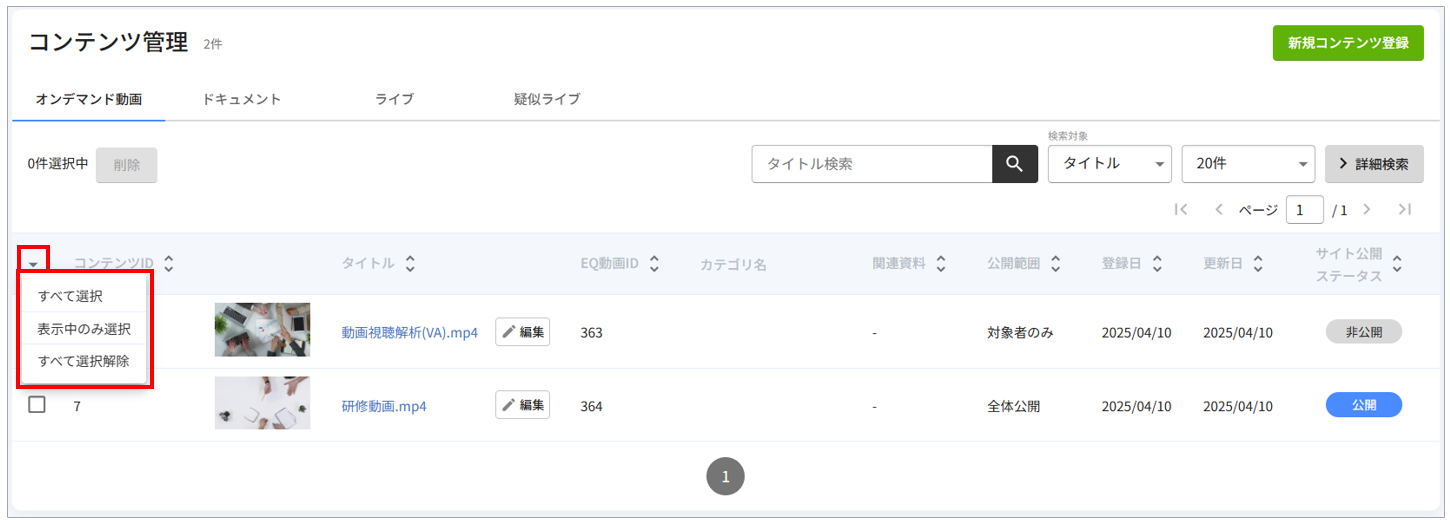Choose 表示中のみ選択 from the menu
This screenshot has width=1450, height=520.
pyautogui.click(x=84, y=328)
